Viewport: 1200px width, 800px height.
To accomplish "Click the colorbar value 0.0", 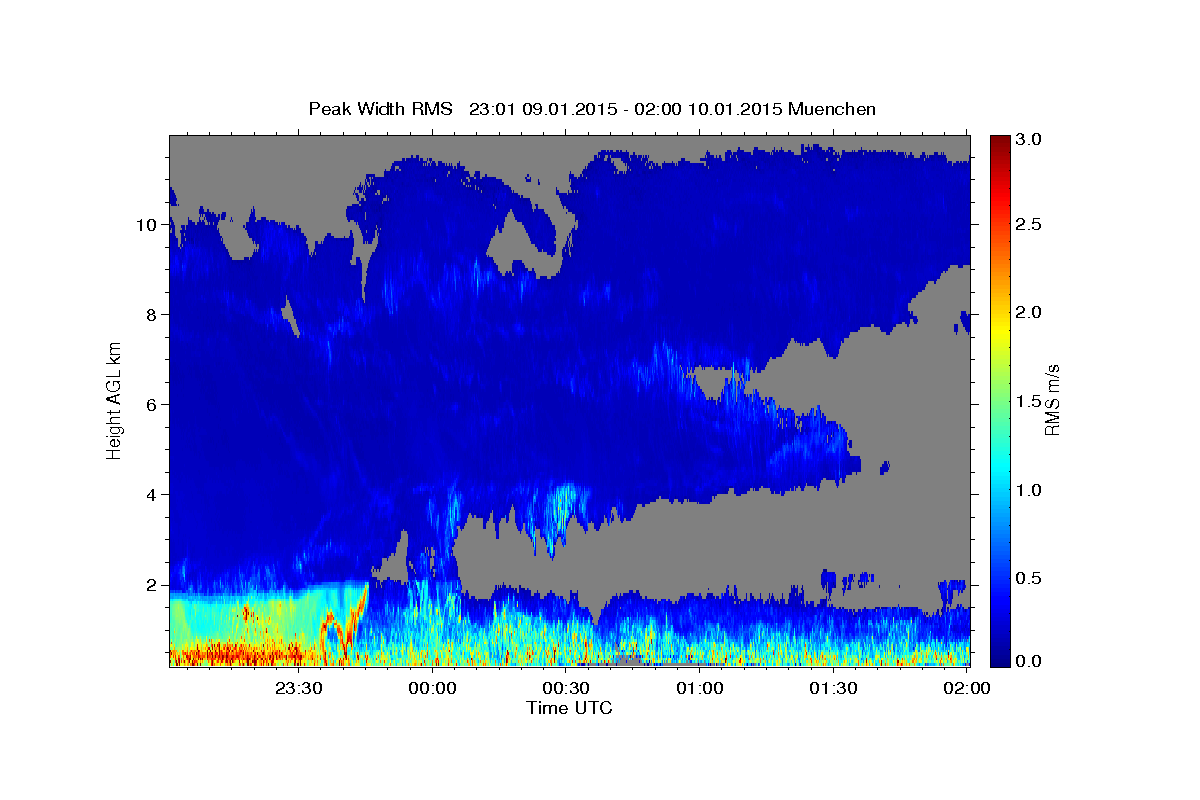I will point(1029,661).
